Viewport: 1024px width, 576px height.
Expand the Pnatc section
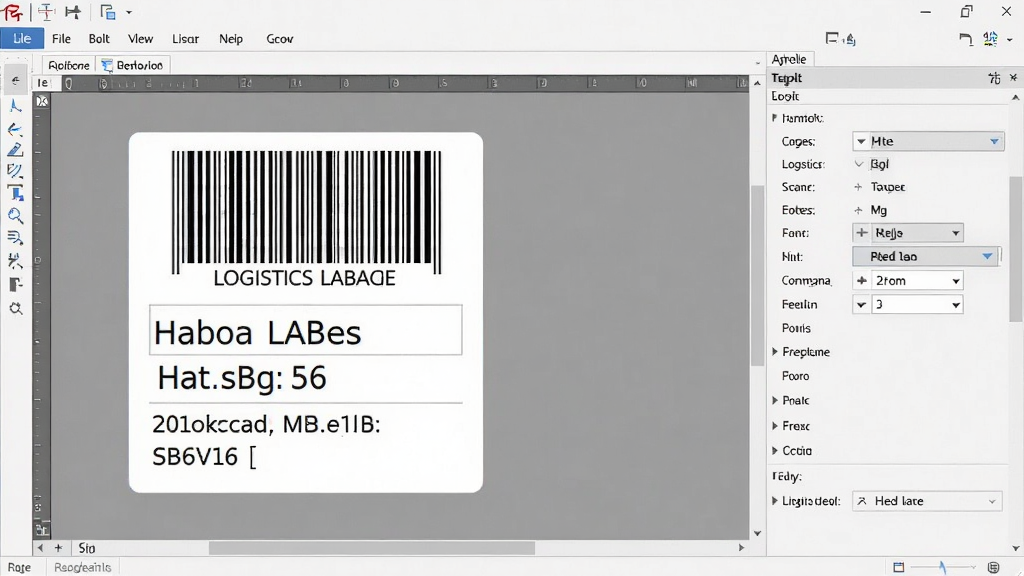[775, 400]
